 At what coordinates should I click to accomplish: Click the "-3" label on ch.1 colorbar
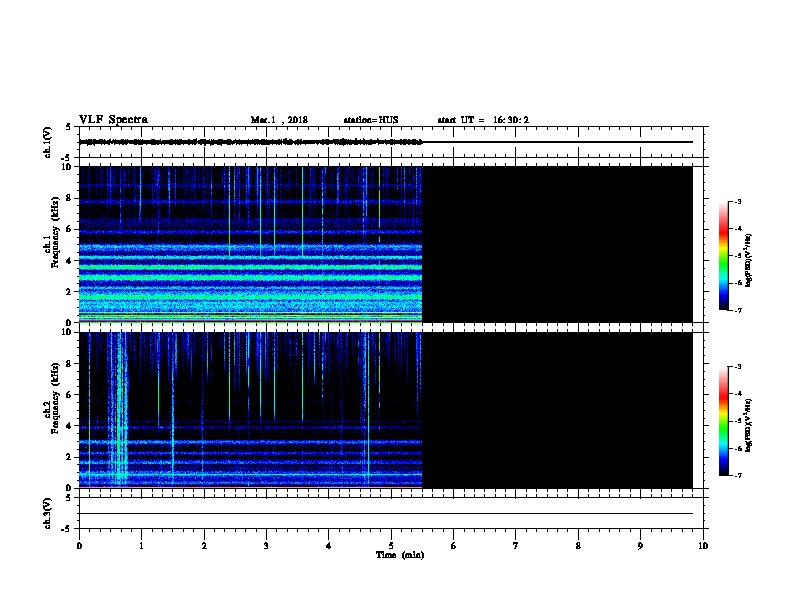point(738,201)
